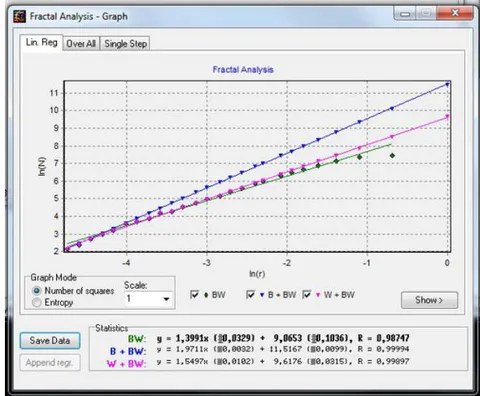Click the Save Data button
480x396 pixels.
(50, 341)
